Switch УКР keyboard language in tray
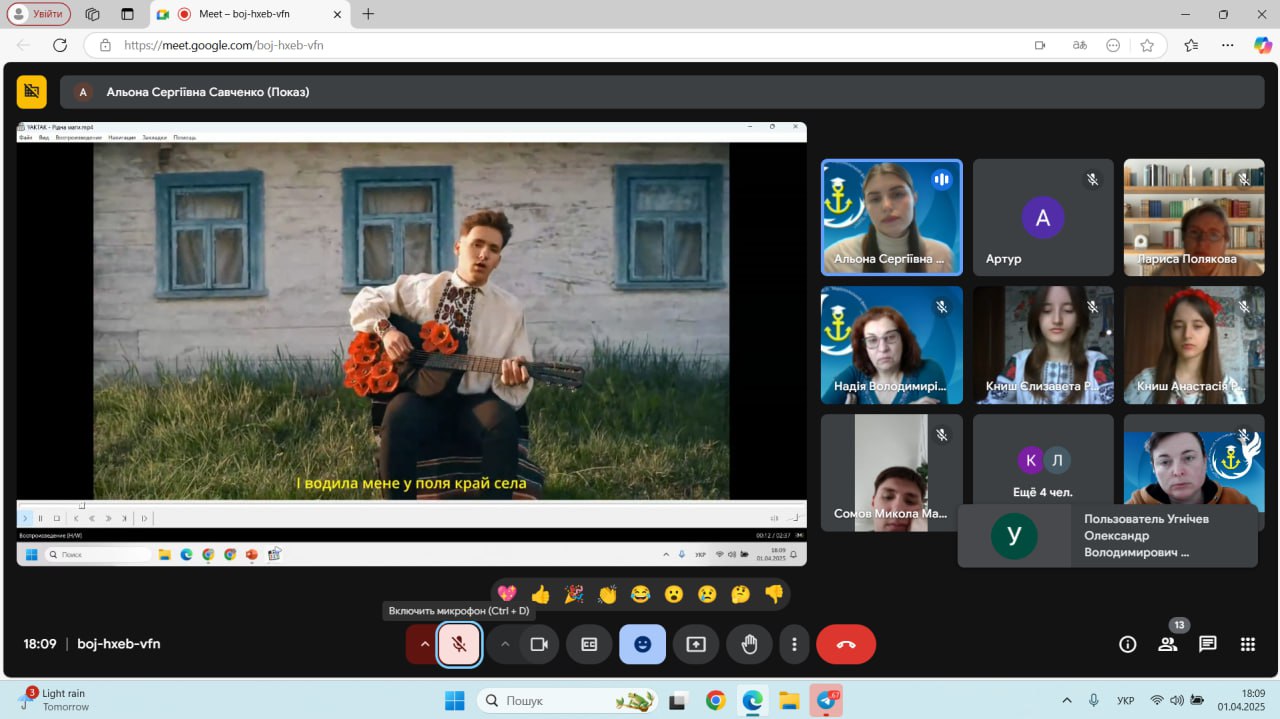Image resolution: width=1280 pixels, height=719 pixels. tap(1125, 701)
